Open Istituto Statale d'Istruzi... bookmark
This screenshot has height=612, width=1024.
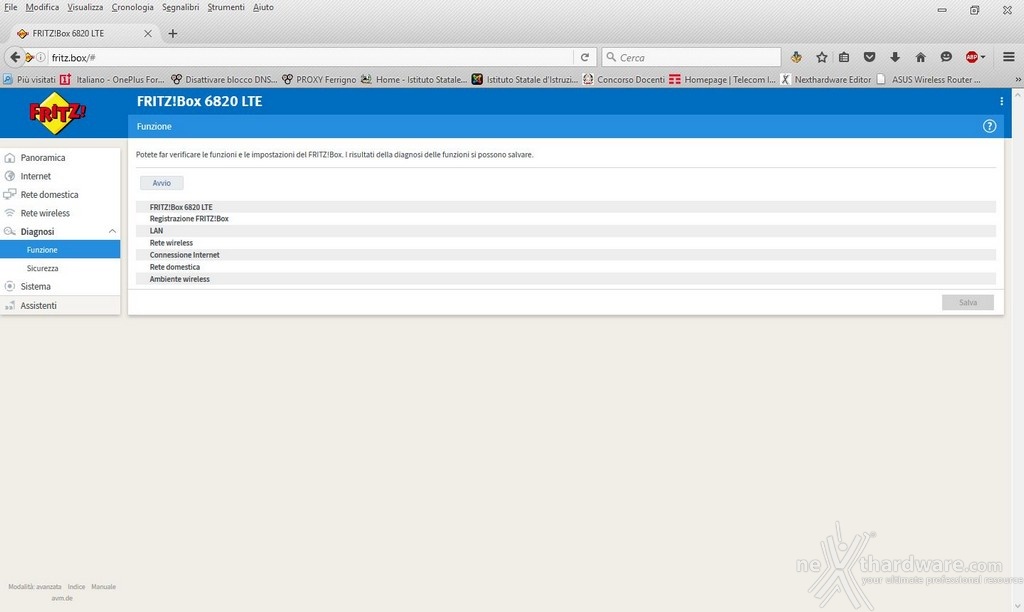(x=525, y=80)
